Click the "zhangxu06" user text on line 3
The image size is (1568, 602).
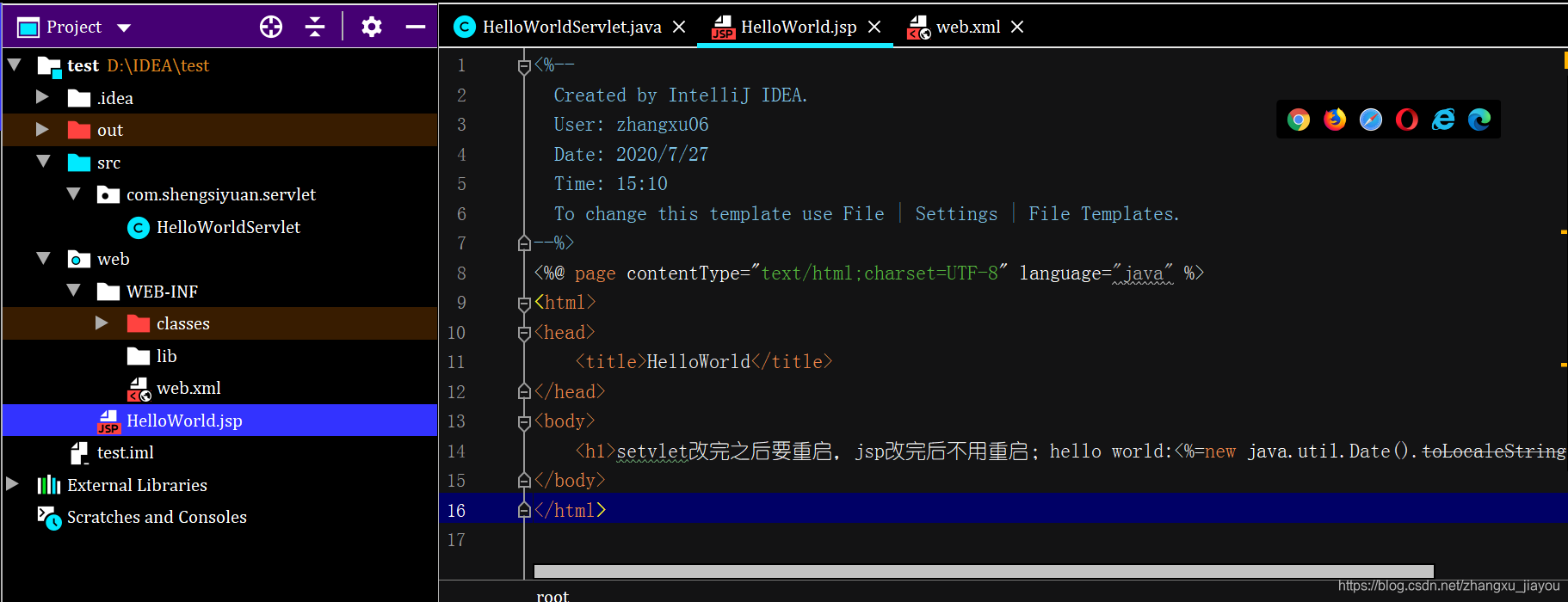point(662,125)
